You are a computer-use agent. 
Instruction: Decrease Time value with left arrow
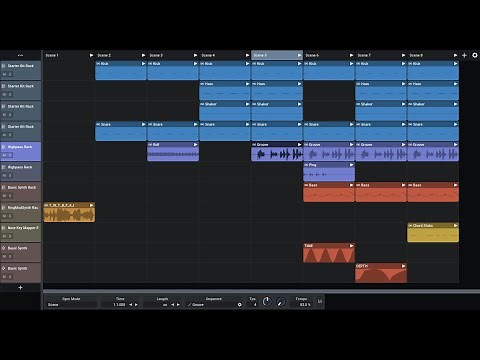point(131,305)
